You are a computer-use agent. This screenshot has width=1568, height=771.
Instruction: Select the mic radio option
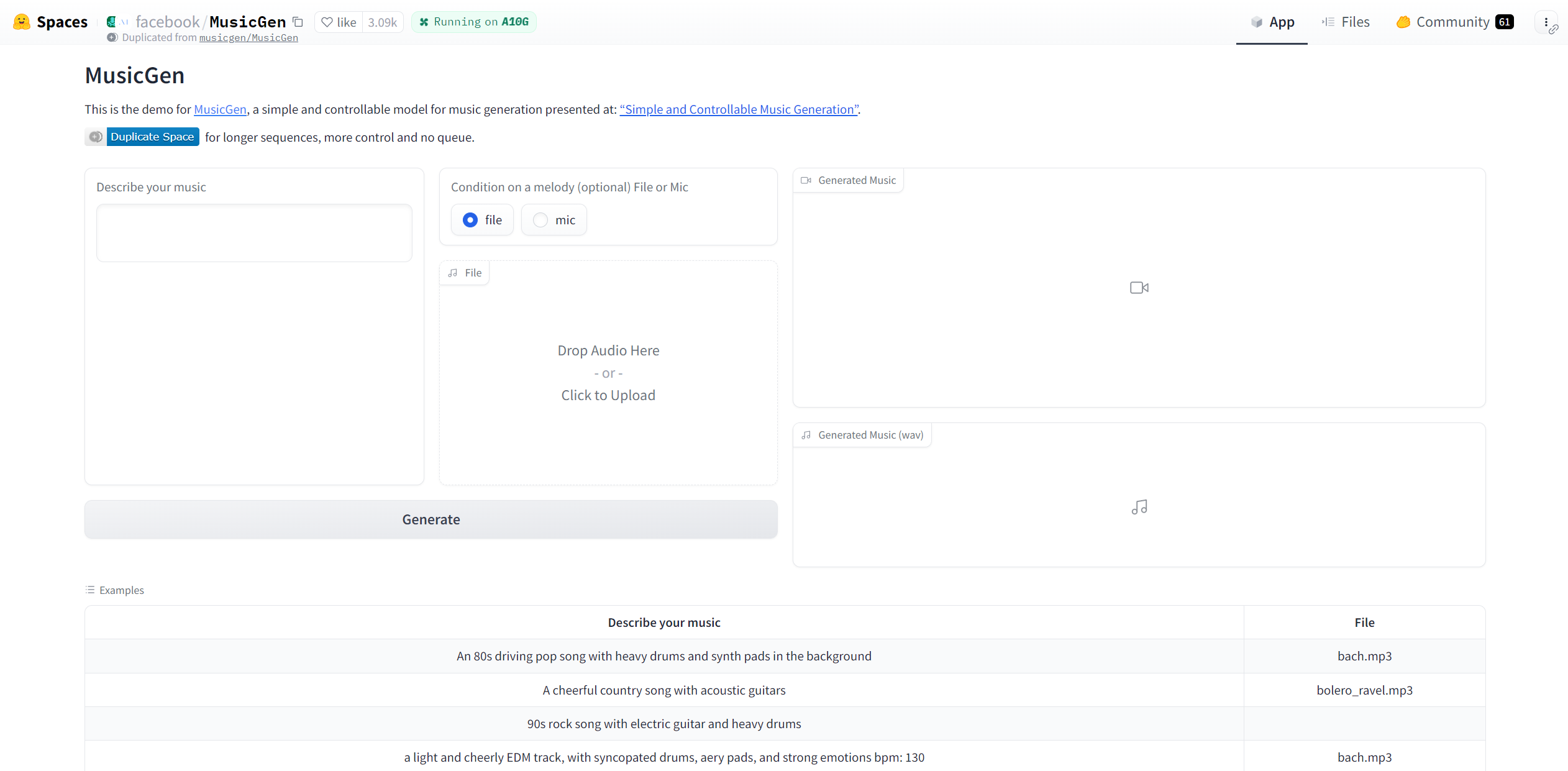(x=540, y=220)
